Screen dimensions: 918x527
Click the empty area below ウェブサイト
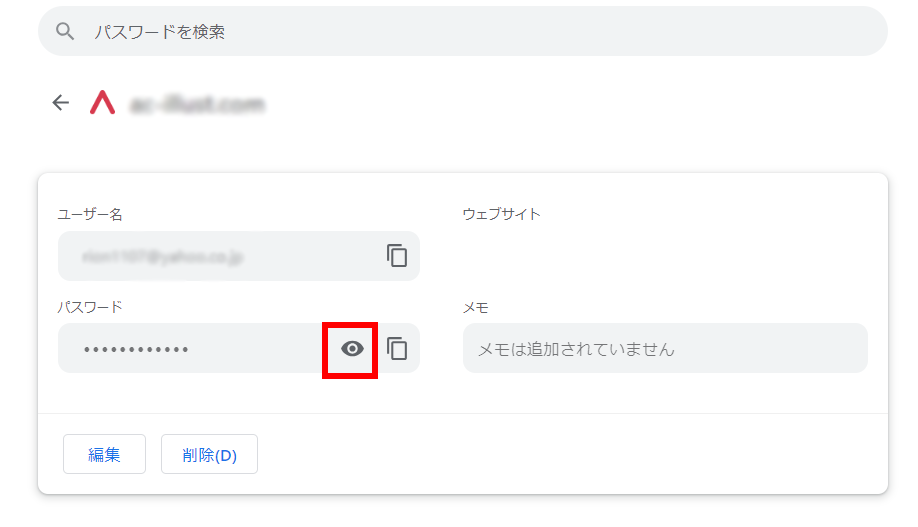[660, 256]
